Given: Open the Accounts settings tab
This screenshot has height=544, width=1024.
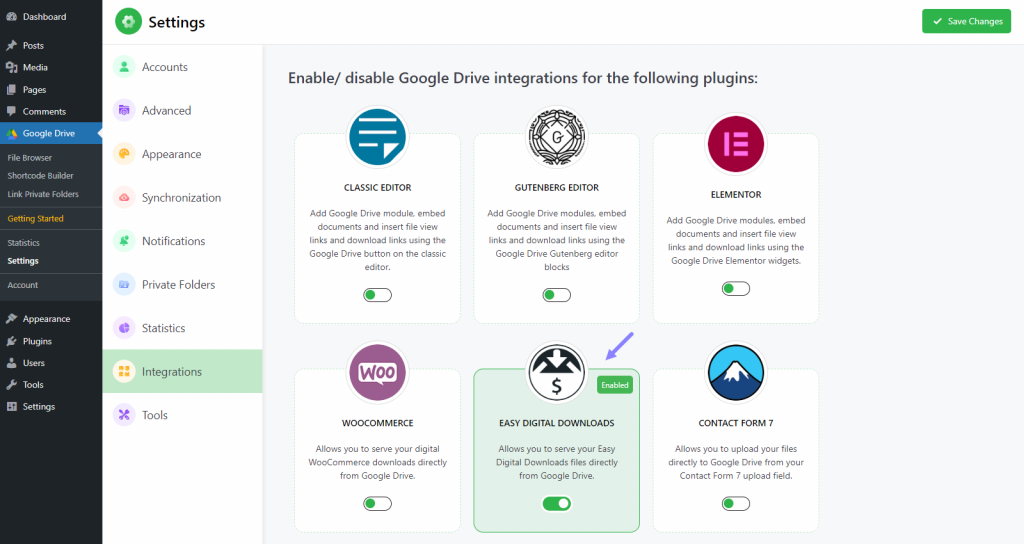Looking at the screenshot, I should click(182, 67).
